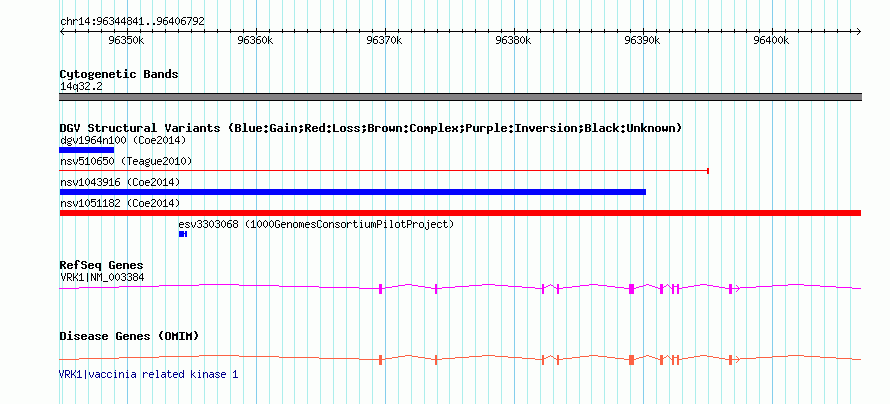Select the DGV Structural Variants track title
The image size is (890, 404).
coord(371,128)
